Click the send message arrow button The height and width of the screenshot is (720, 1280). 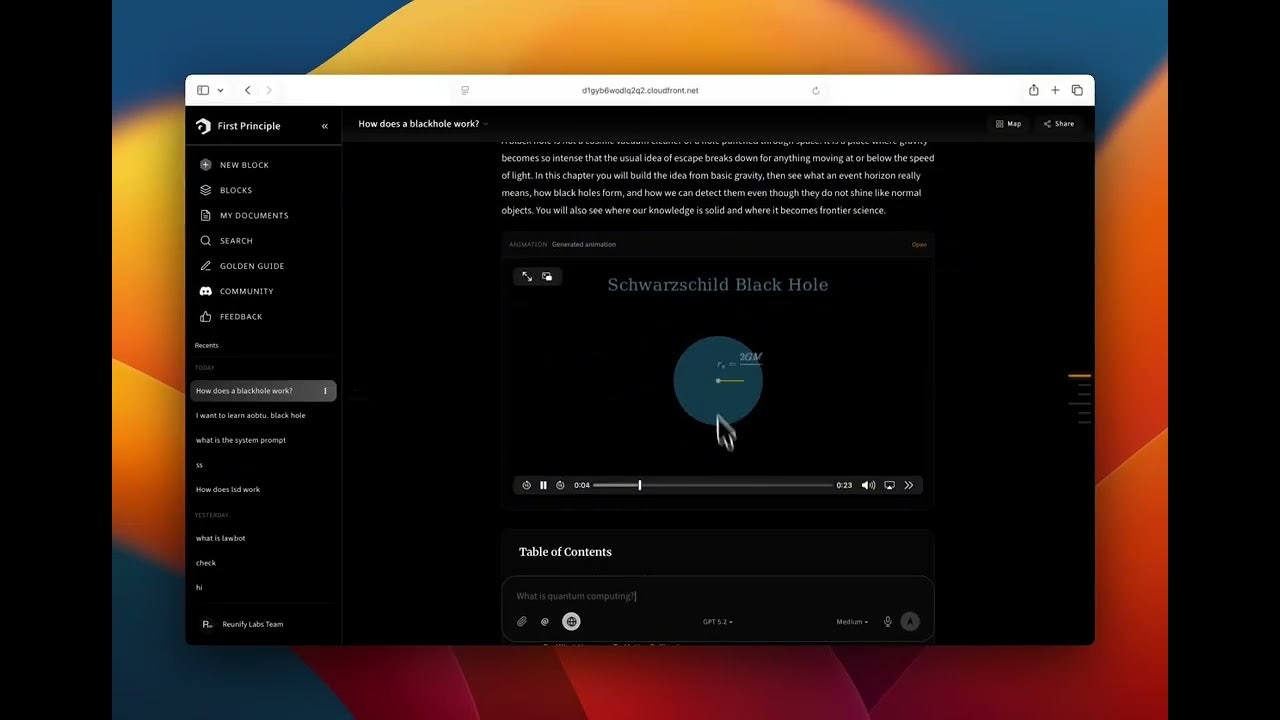pyautogui.click(x=910, y=621)
